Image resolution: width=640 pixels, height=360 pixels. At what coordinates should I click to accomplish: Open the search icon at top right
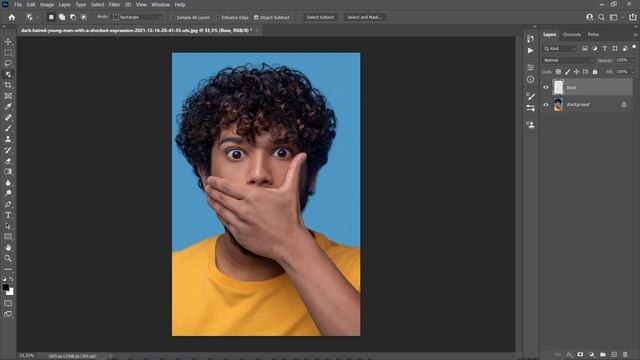(x=601, y=17)
